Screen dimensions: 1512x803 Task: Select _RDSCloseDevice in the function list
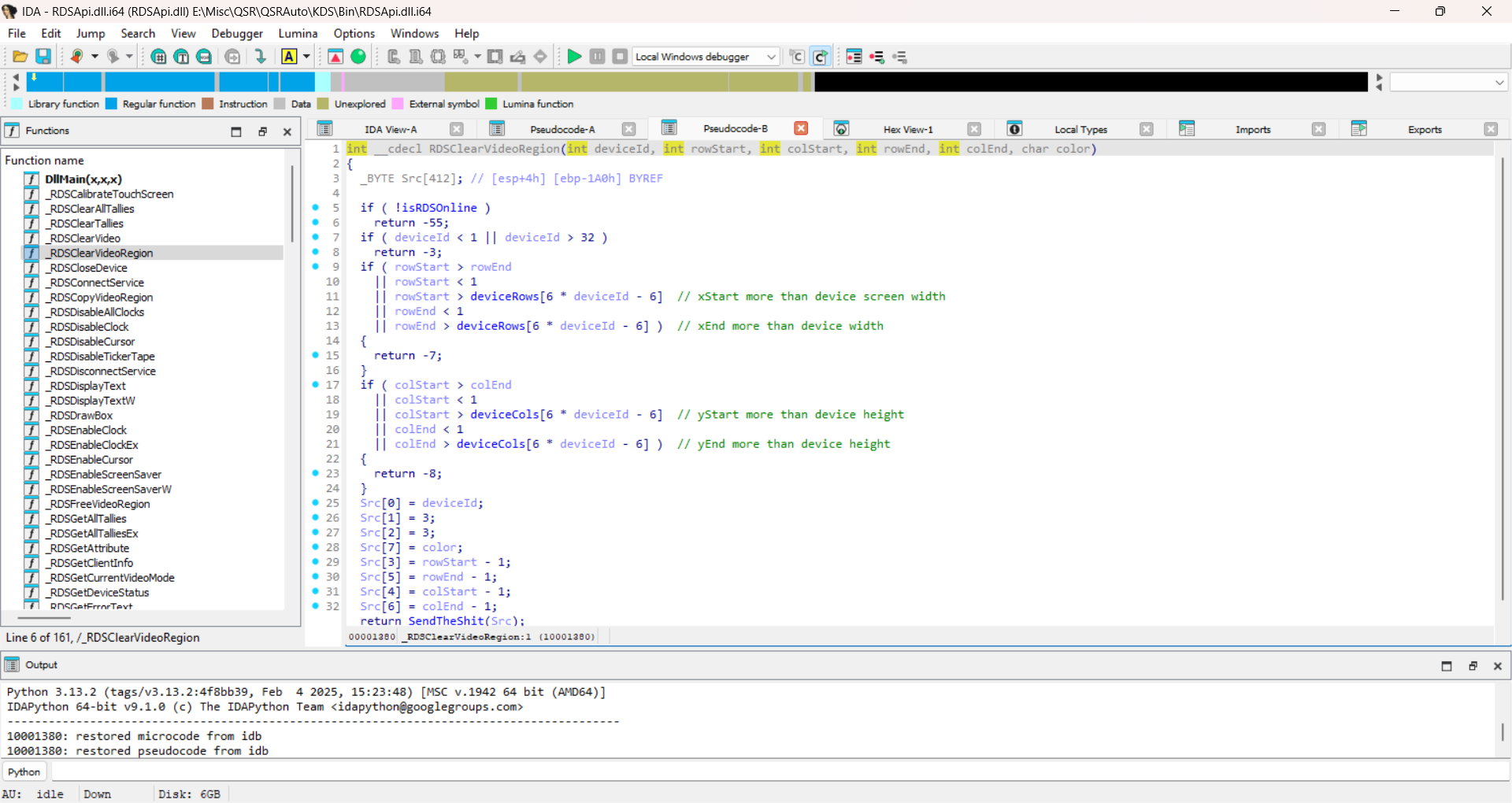click(x=86, y=268)
